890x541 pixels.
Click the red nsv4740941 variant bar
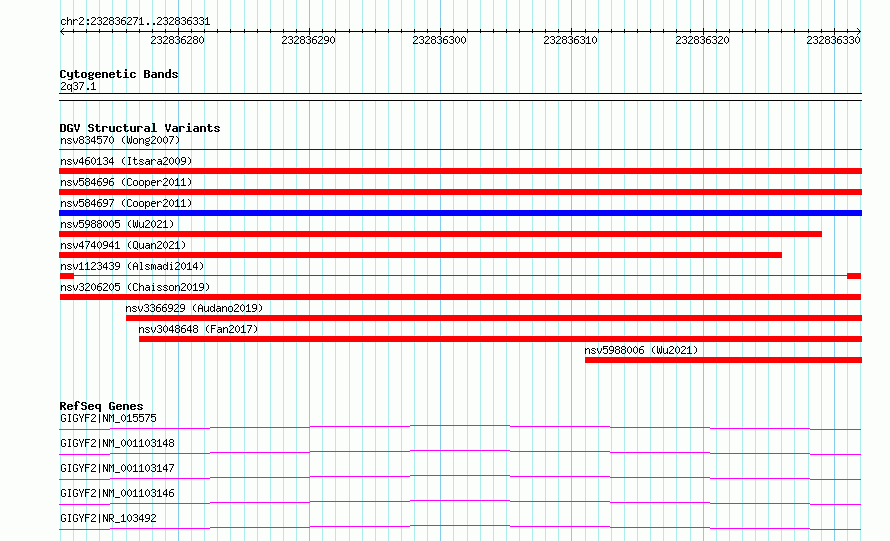[x=421, y=255]
